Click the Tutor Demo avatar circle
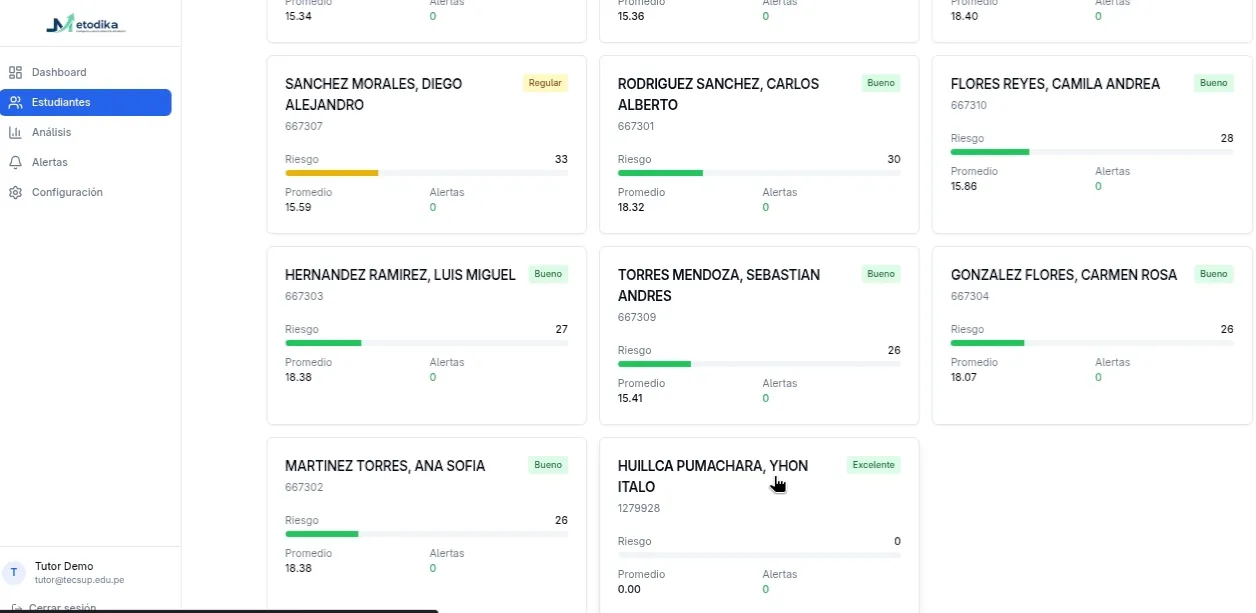Image resolution: width=1256 pixels, height=613 pixels. coord(13,571)
